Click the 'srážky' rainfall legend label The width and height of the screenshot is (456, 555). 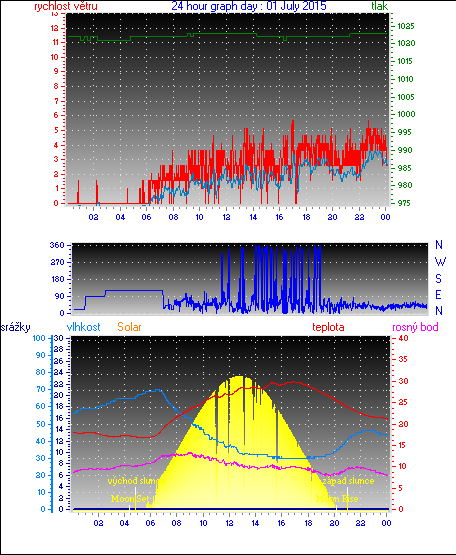(16, 327)
